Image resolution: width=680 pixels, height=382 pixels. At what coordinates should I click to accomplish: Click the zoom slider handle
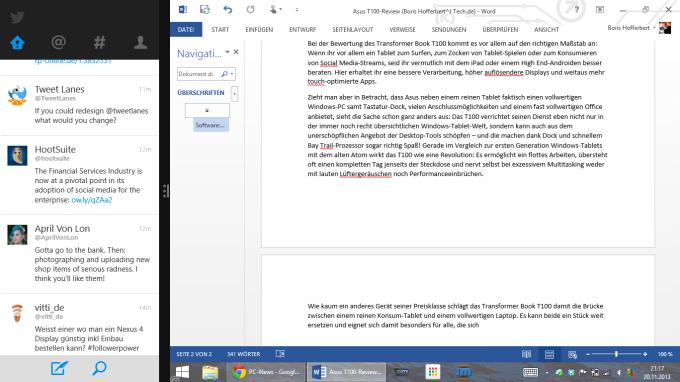coord(616,354)
